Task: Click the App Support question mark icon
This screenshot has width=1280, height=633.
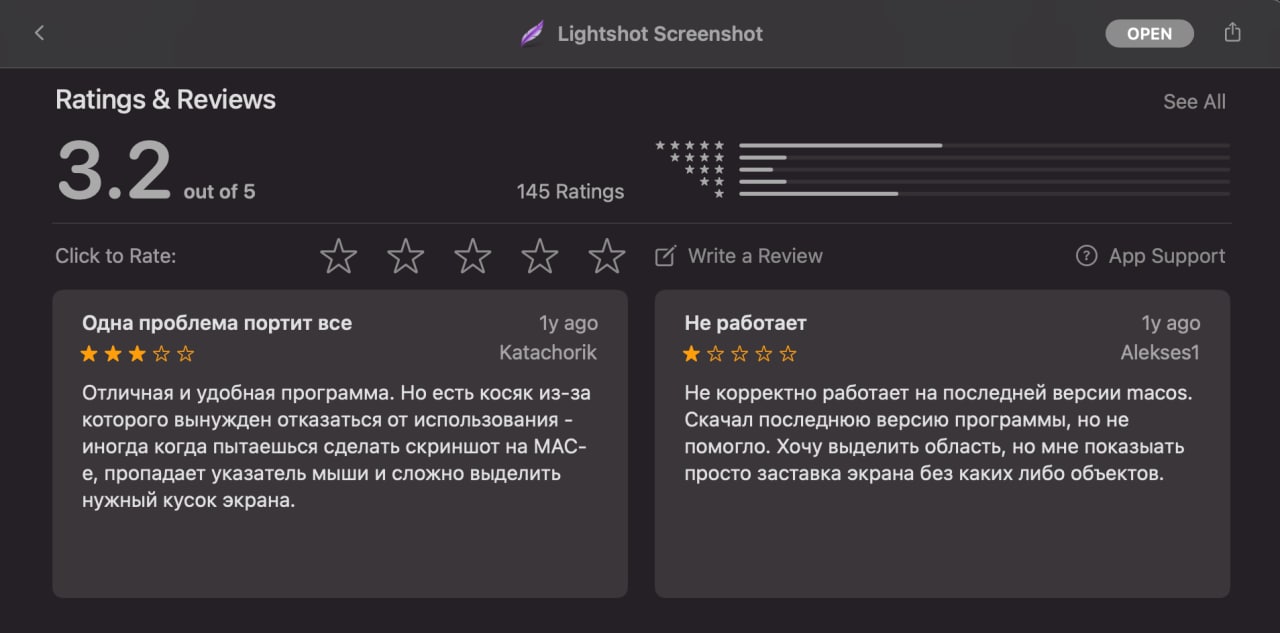Action: pyautogui.click(x=1087, y=256)
